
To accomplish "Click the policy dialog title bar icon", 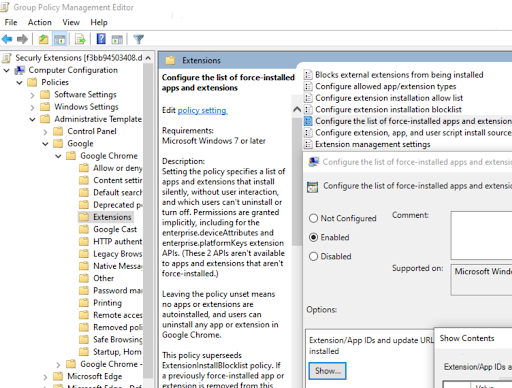I will (313, 162).
